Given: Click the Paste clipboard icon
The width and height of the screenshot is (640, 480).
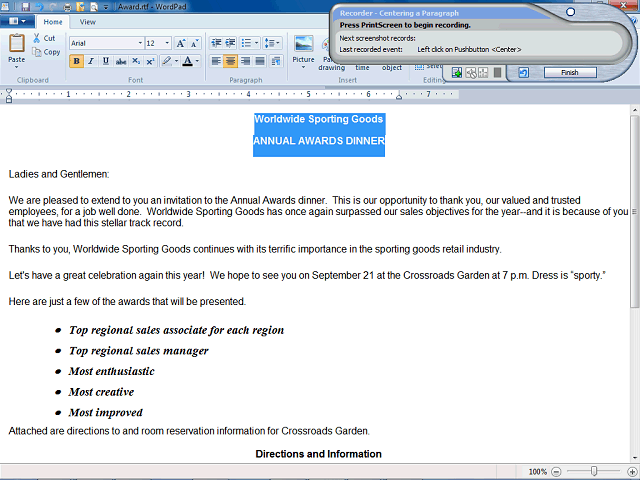Looking at the screenshot, I should 16,43.
